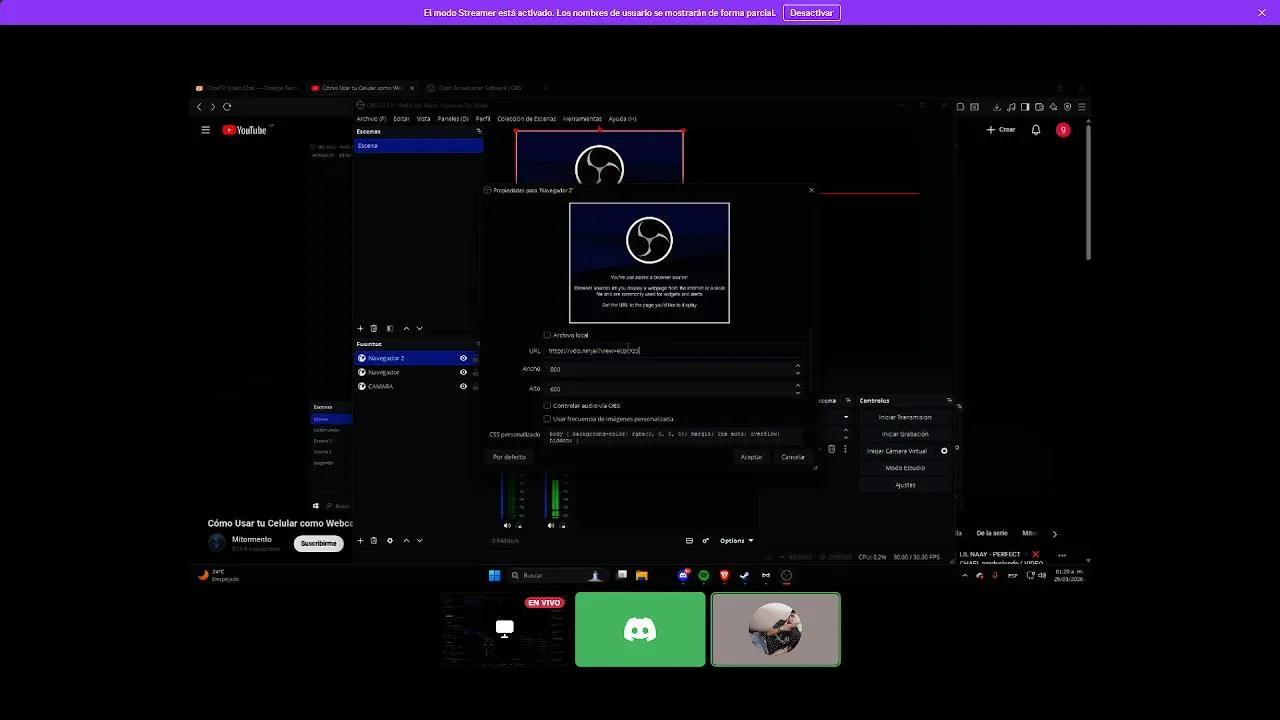Open the Ayuda menu in OBS
This screenshot has height=720, width=1280.
[622, 118]
